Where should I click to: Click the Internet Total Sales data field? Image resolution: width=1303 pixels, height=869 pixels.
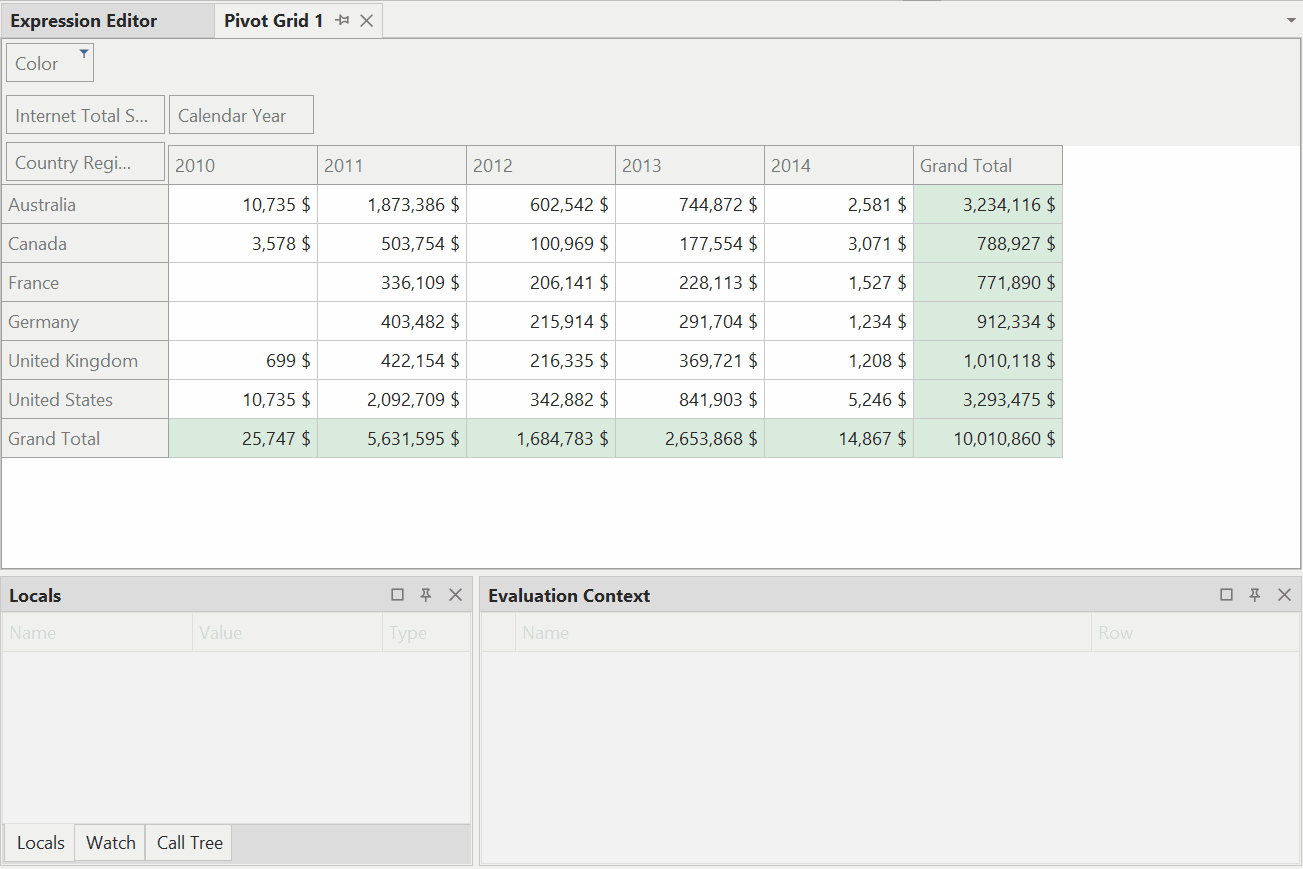pos(85,115)
